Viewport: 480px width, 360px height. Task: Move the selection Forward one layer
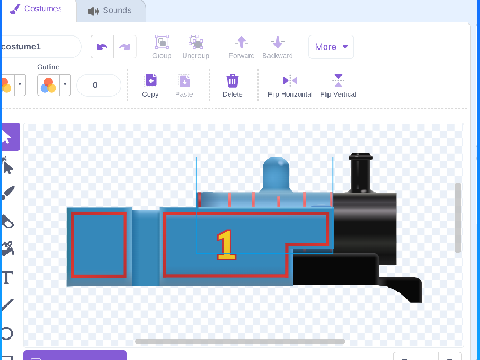[241, 47]
